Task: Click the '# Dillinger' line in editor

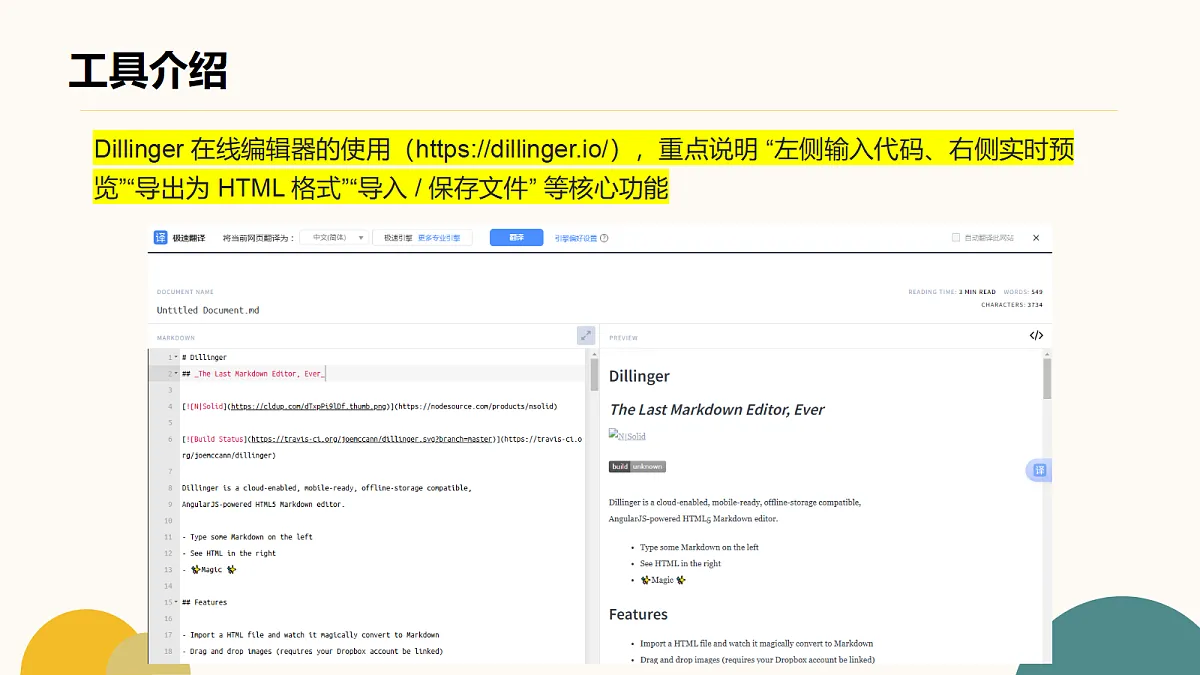Action: [x=204, y=357]
